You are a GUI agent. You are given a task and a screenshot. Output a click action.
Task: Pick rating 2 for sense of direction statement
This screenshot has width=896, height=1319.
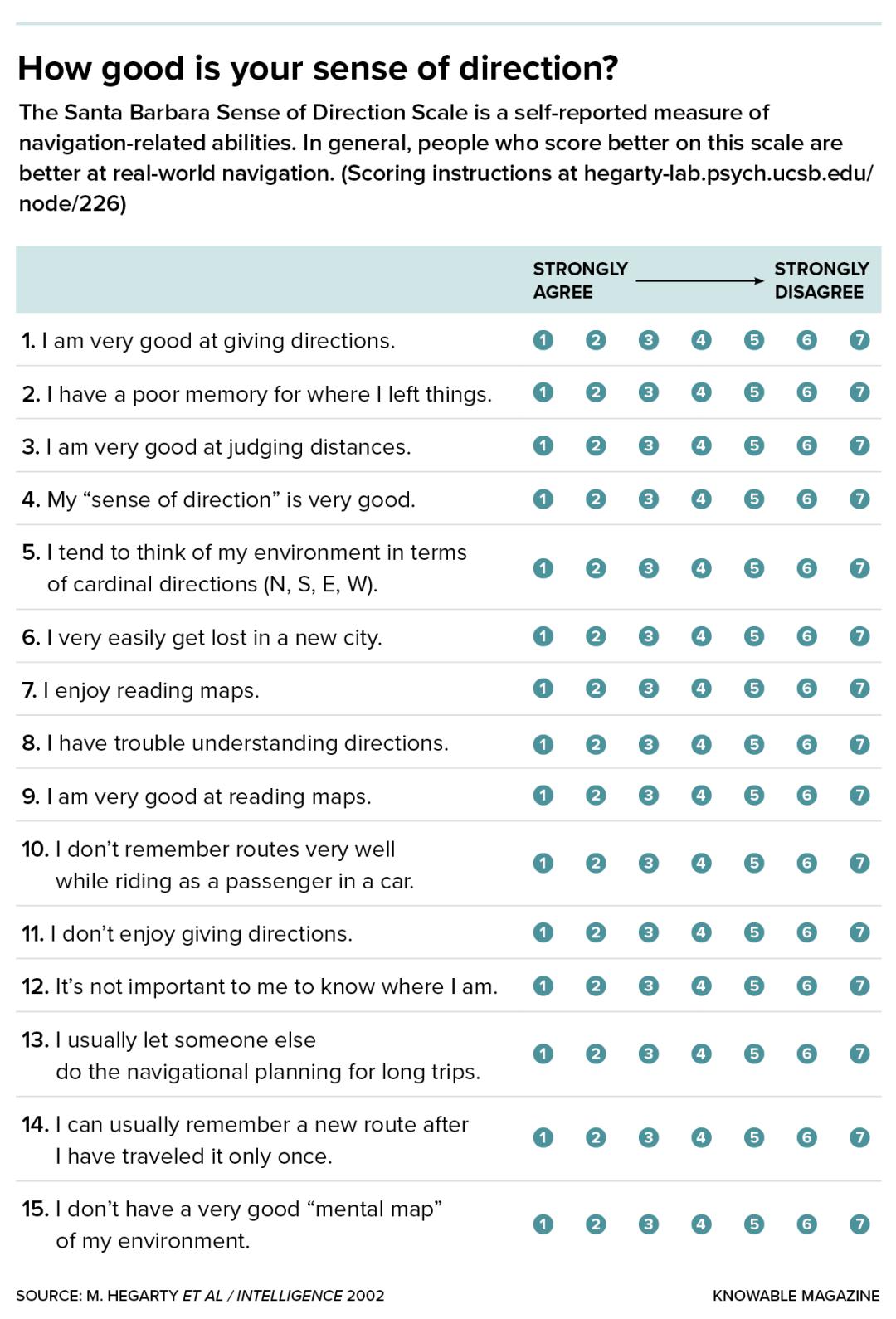(596, 499)
